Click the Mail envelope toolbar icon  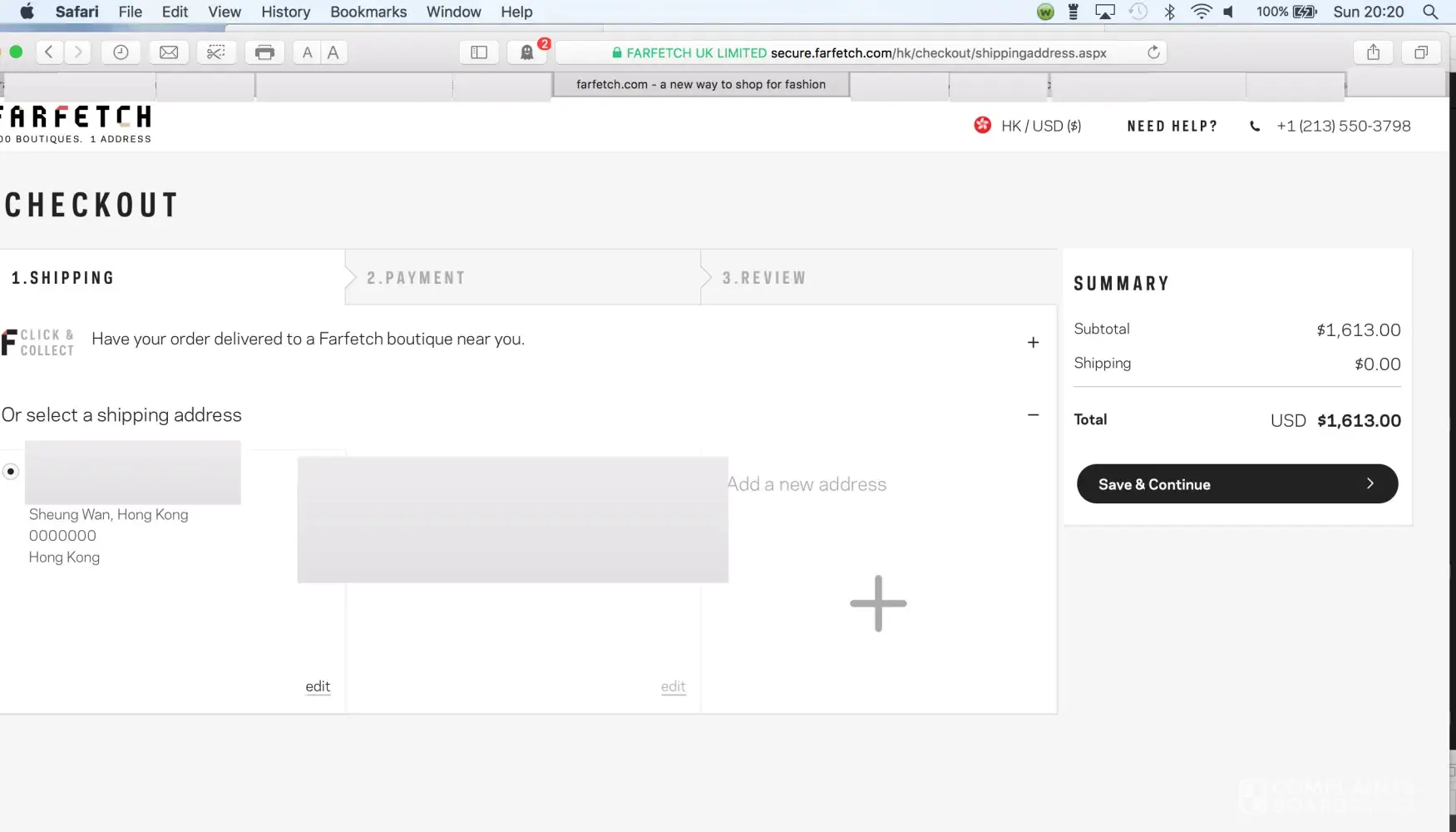tap(169, 52)
